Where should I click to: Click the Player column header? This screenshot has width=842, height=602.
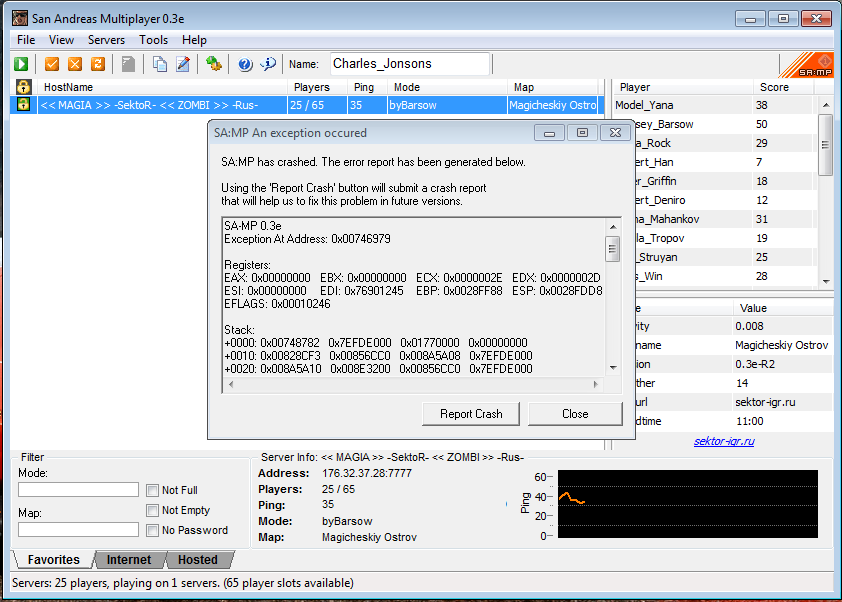pyautogui.click(x=683, y=87)
